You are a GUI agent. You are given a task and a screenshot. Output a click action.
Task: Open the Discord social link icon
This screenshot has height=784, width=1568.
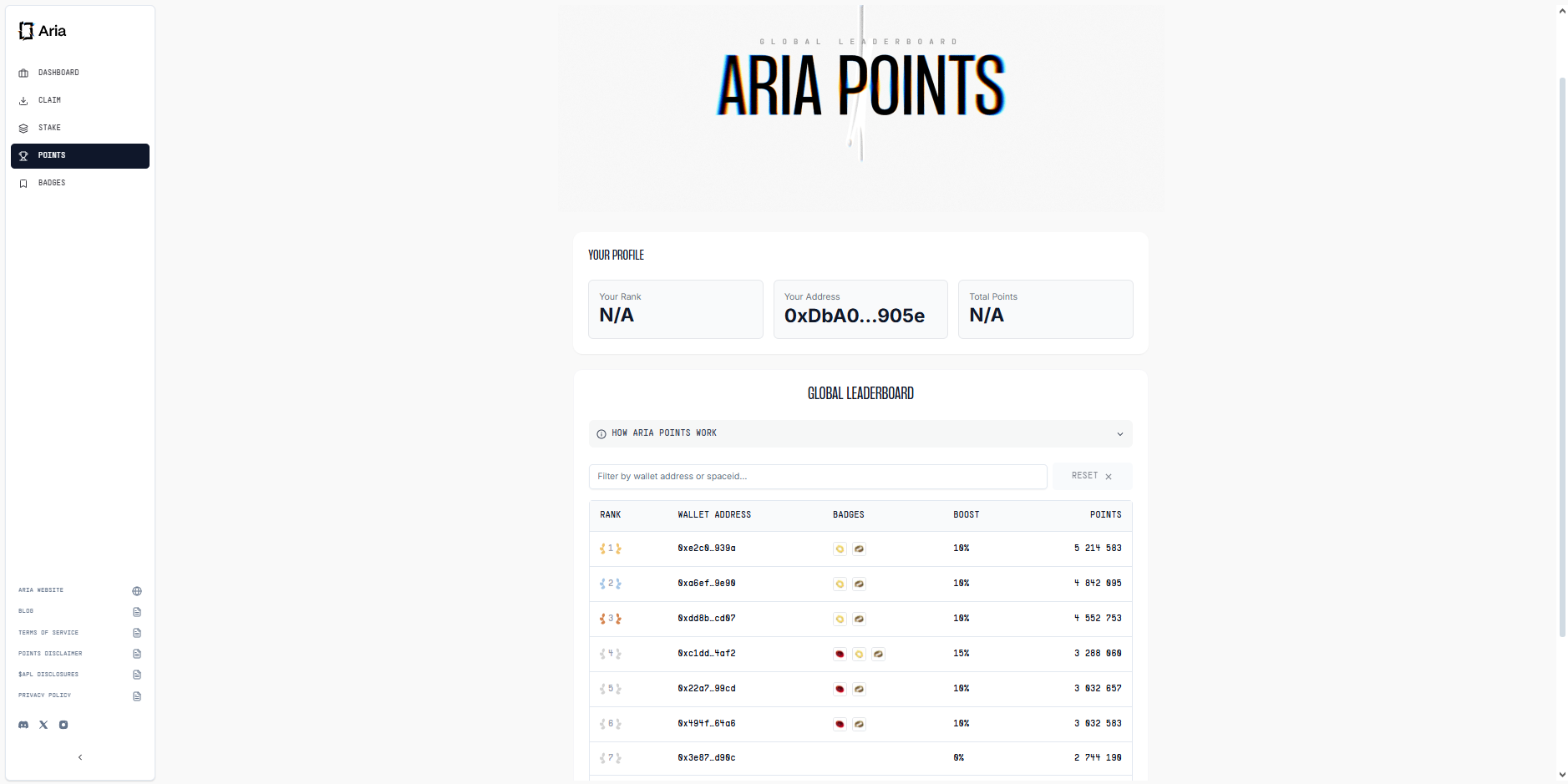point(23,725)
